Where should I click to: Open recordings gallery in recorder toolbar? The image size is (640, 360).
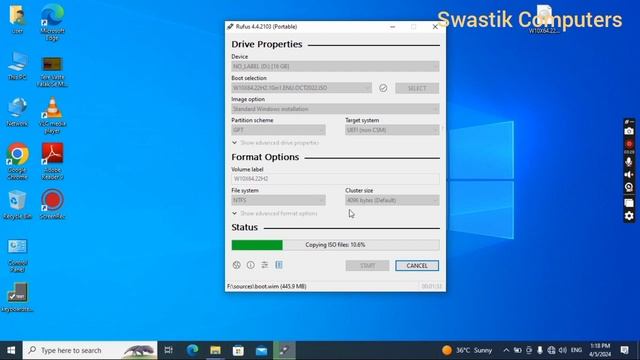(629, 202)
